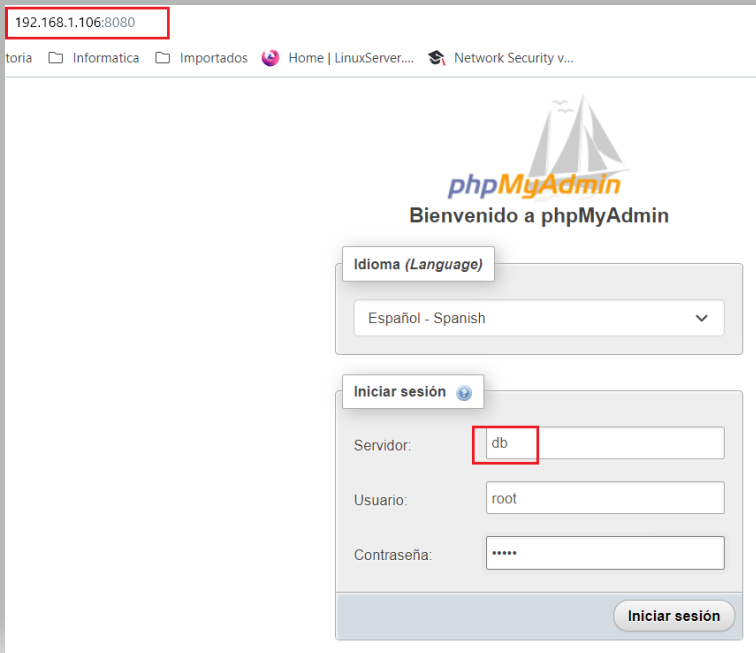The image size is (756, 653).
Task: Click the phpMyAdmin wordmark text logo
Action: click(x=534, y=185)
